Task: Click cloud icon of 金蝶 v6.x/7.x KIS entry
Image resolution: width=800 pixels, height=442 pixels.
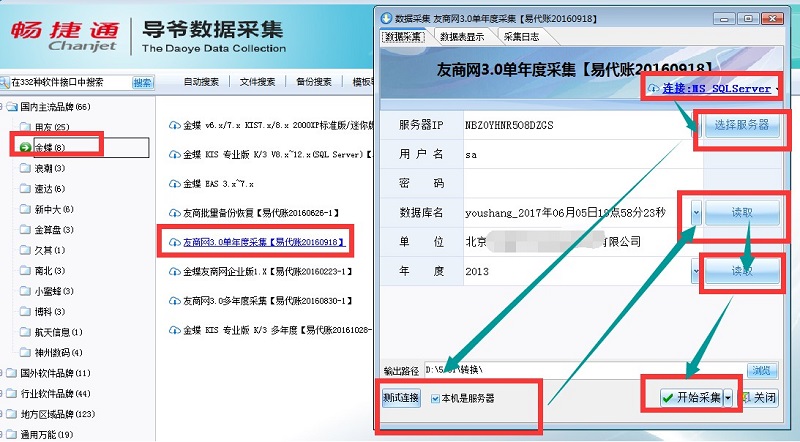Action: [174, 125]
